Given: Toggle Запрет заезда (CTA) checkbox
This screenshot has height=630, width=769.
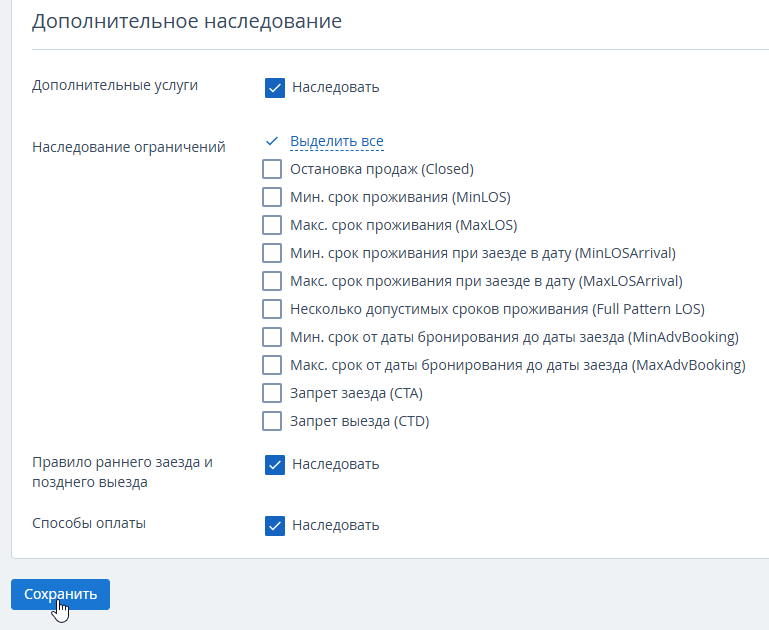Looking at the screenshot, I should tap(272, 393).
